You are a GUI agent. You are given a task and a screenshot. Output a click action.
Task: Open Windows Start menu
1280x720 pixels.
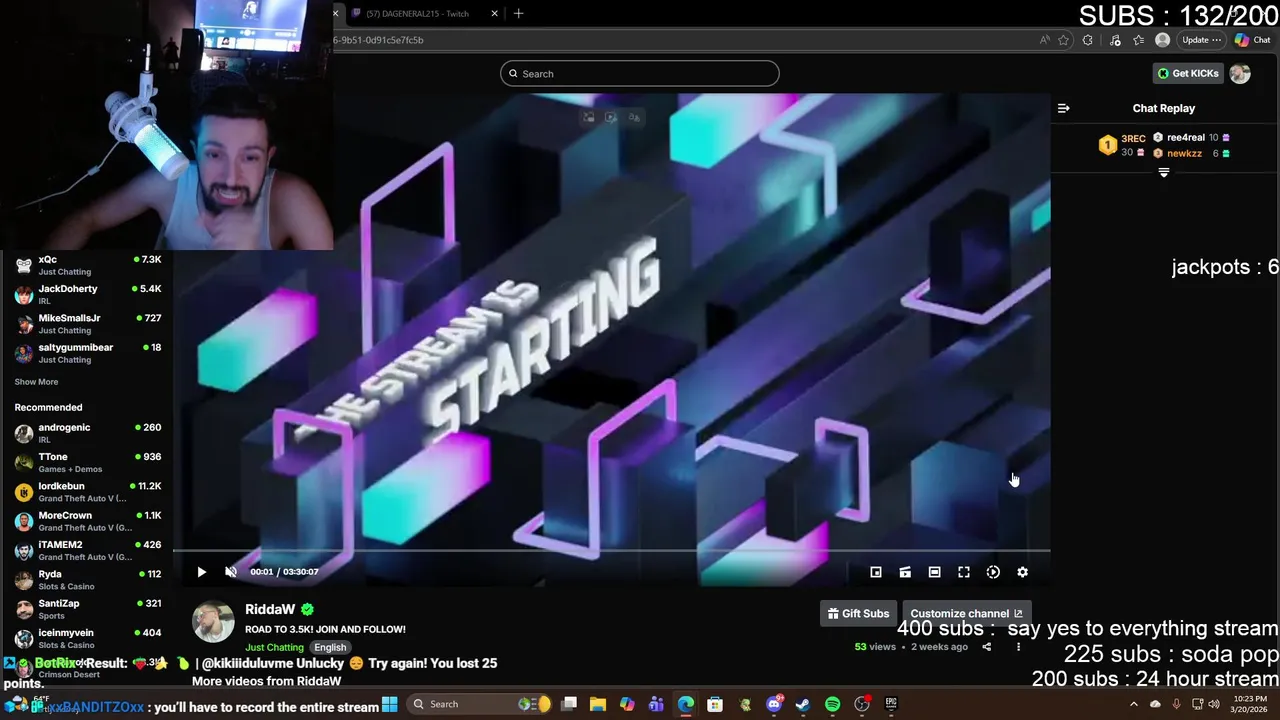click(x=389, y=704)
